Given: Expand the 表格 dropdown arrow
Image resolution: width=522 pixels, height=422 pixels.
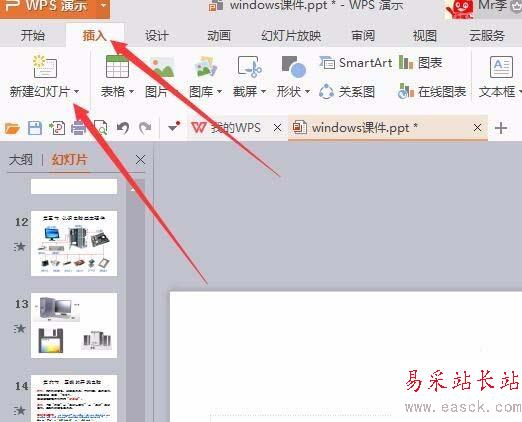Looking at the screenshot, I should click(131, 91).
